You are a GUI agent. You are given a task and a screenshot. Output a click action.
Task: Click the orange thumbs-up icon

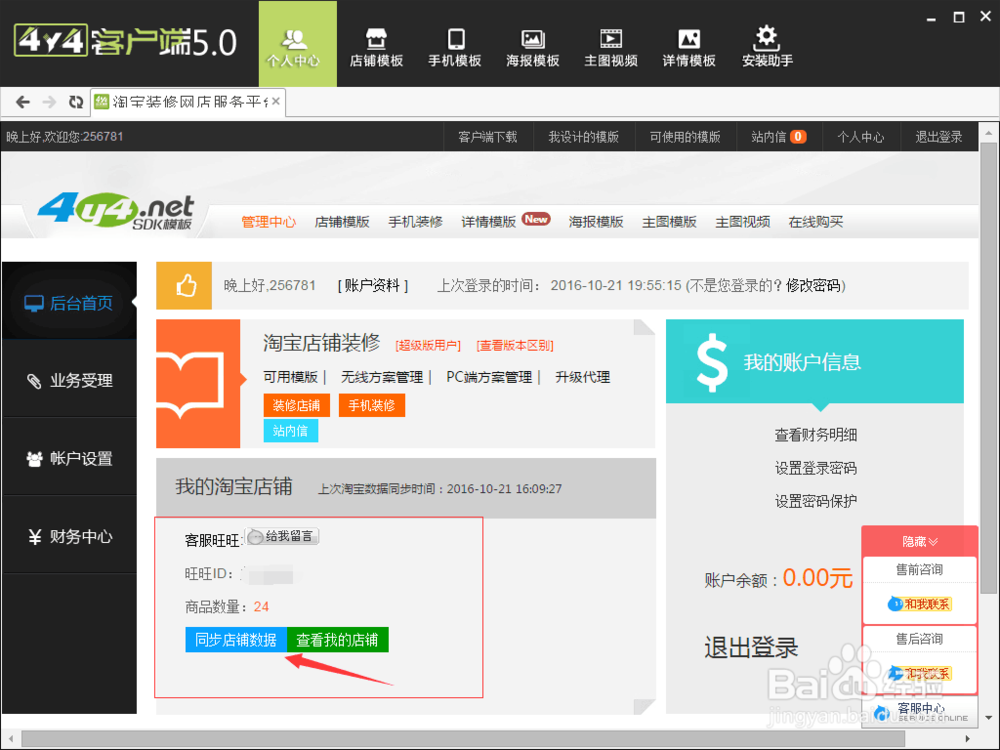pos(184,286)
